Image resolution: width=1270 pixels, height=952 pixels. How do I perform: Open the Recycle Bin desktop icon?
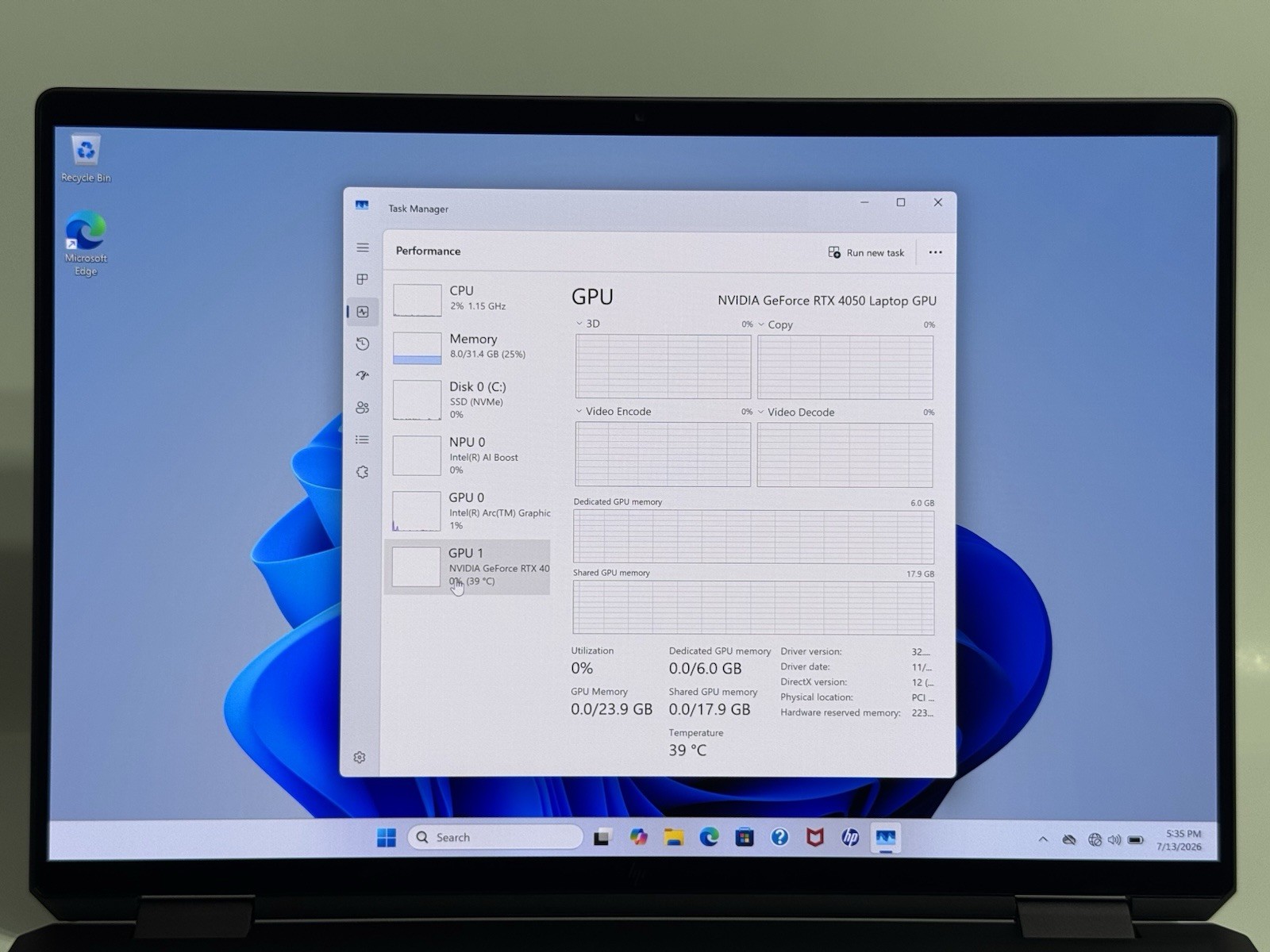[x=86, y=159]
